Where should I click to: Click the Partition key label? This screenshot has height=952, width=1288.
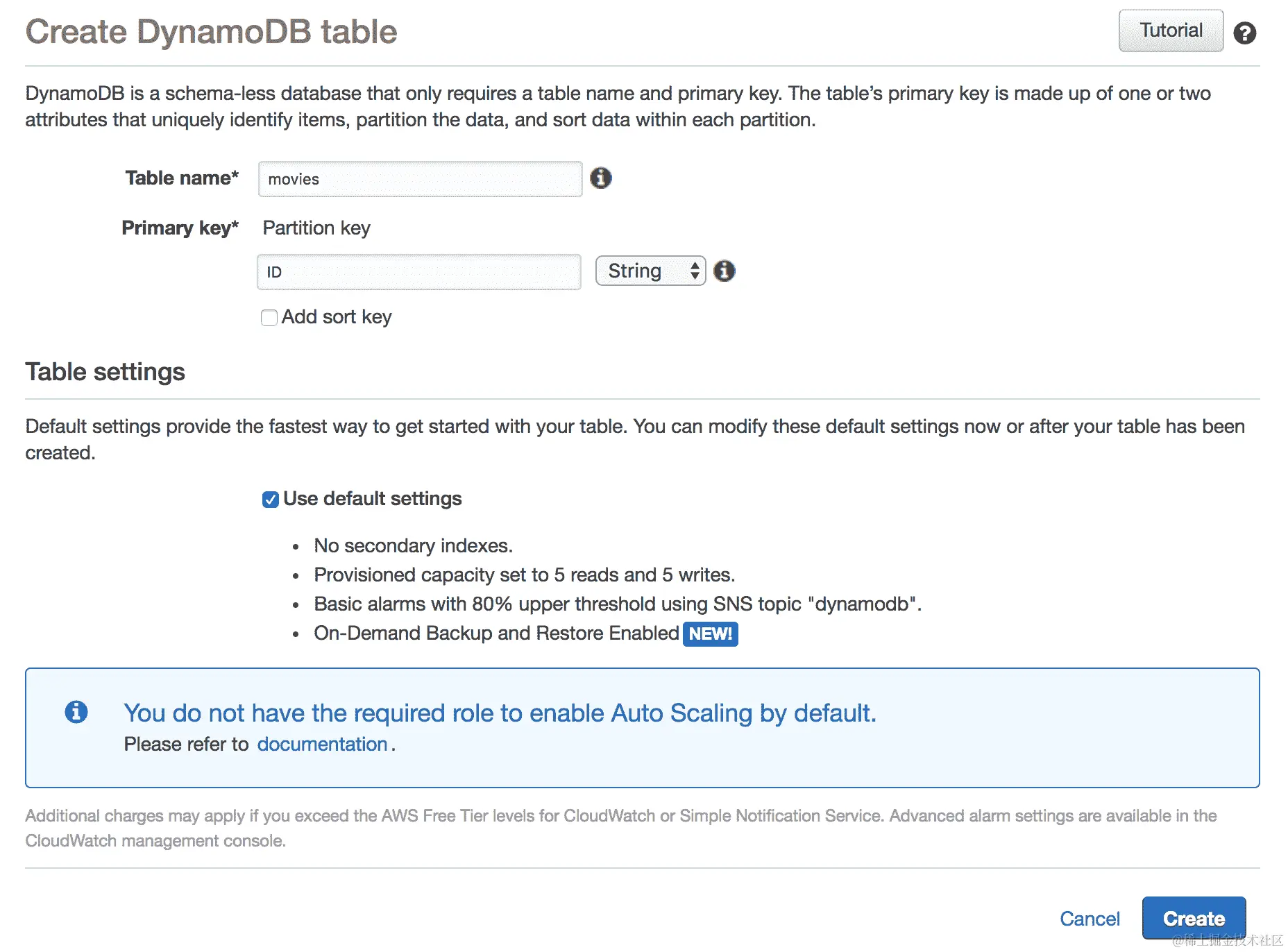[x=316, y=228]
